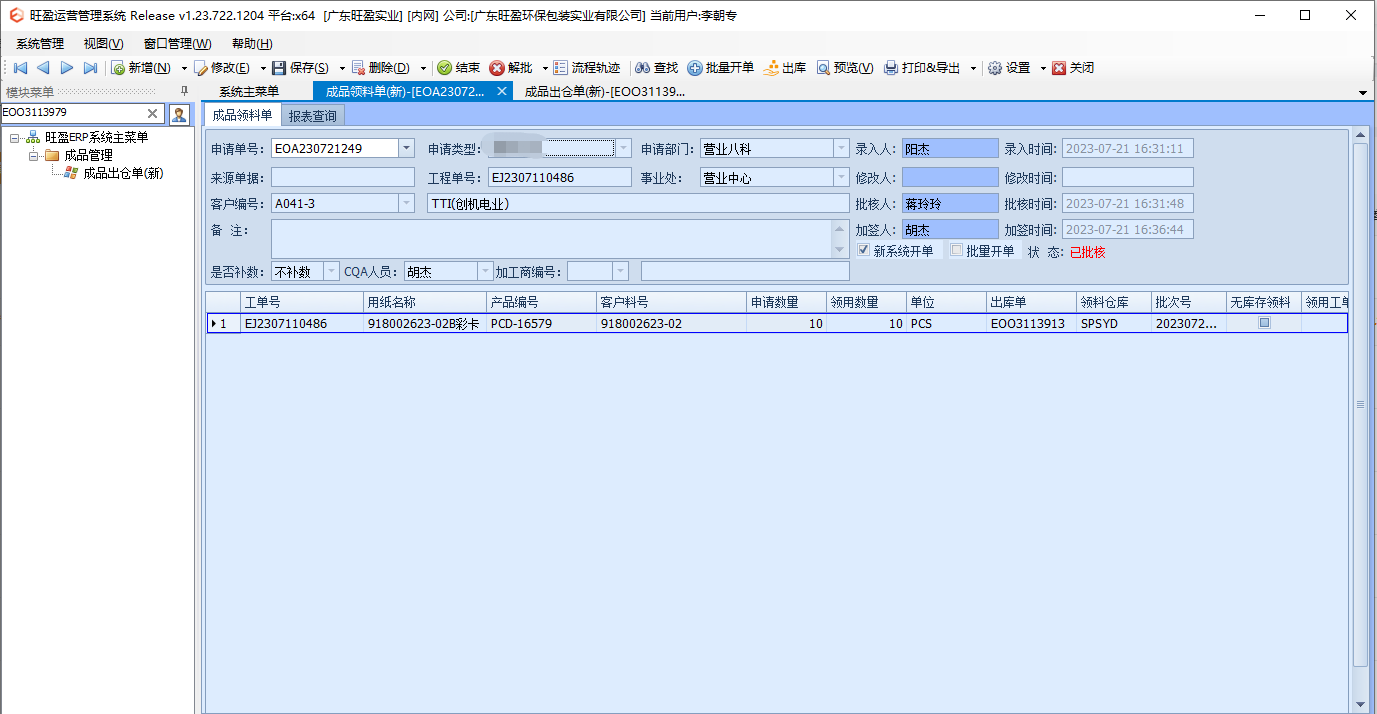1377x714 pixels.
Task: Open the 新增 dropdown arrow
Action: pyautogui.click(x=184, y=68)
